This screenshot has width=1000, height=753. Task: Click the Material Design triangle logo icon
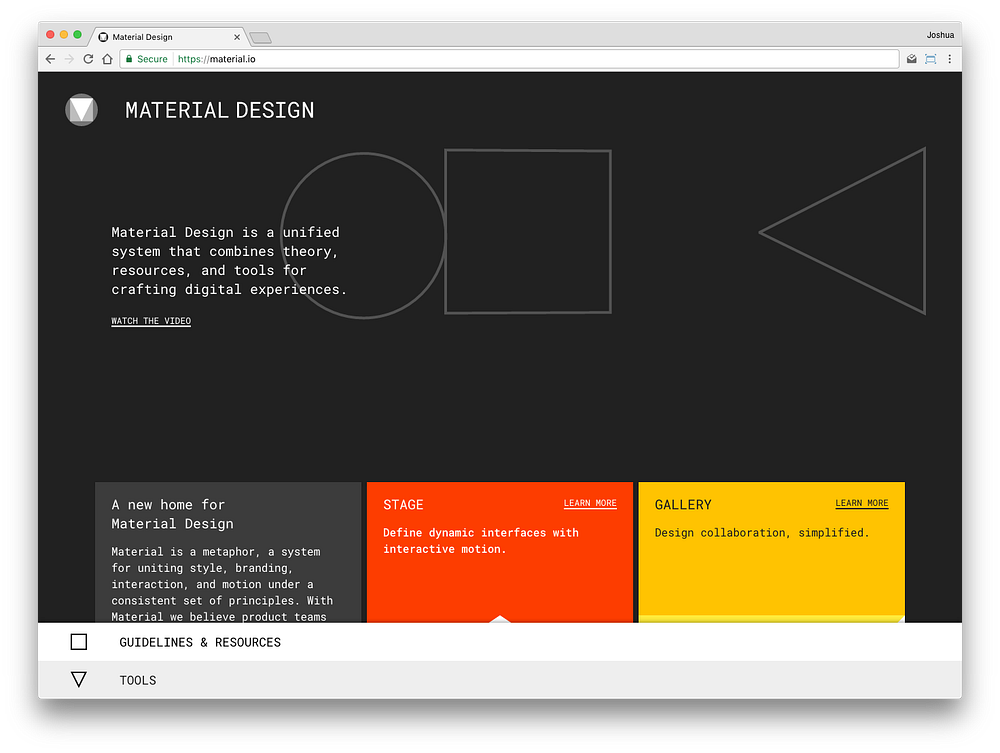click(81, 110)
